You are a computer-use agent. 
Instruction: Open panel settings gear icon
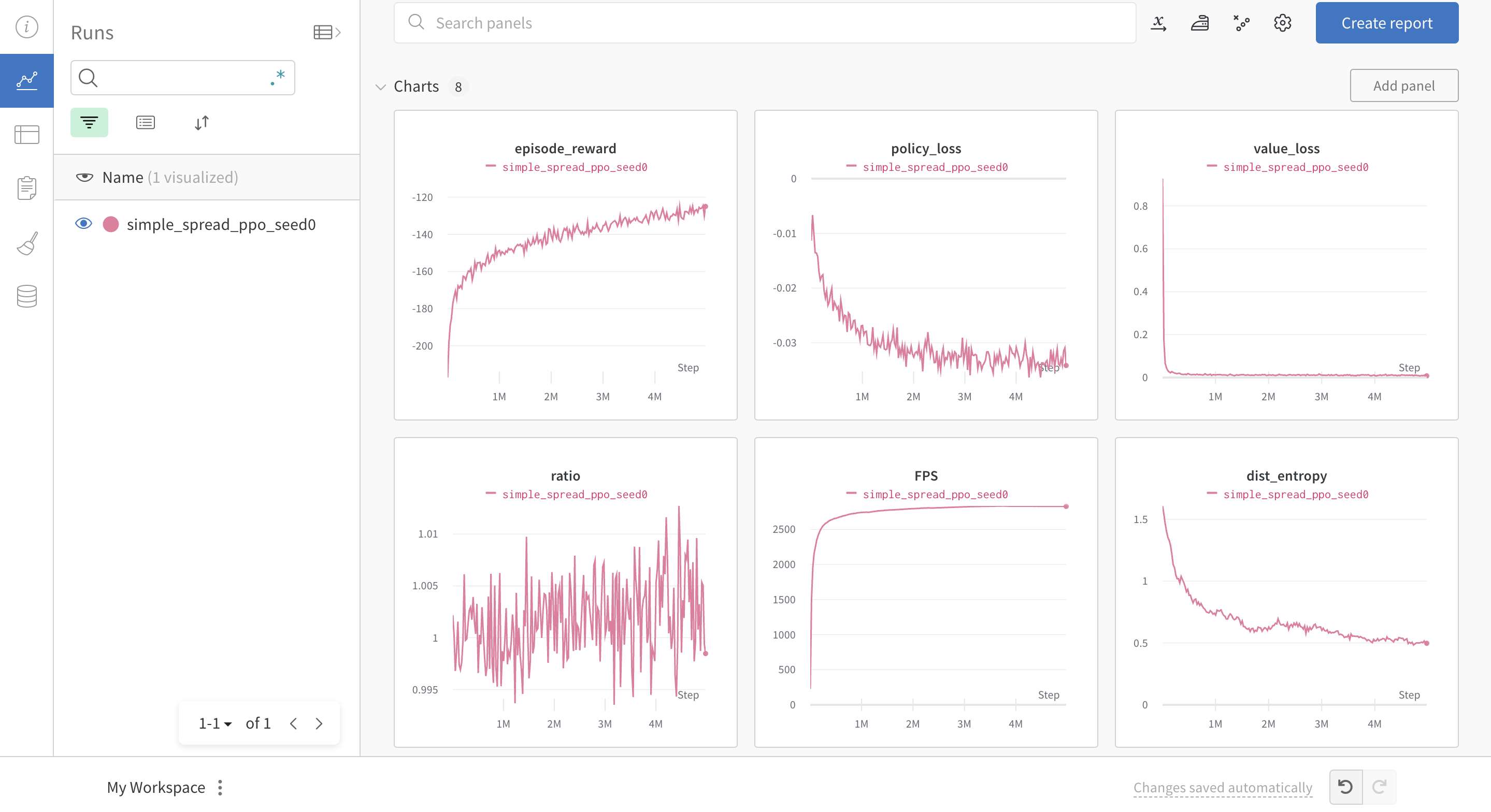coord(1282,23)
